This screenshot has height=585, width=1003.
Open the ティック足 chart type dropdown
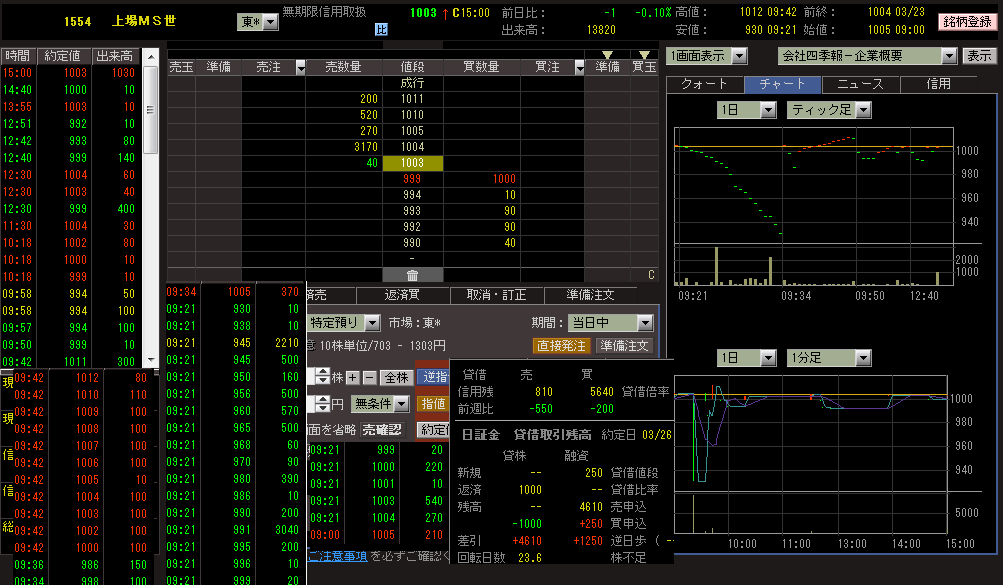coord(863,110)
